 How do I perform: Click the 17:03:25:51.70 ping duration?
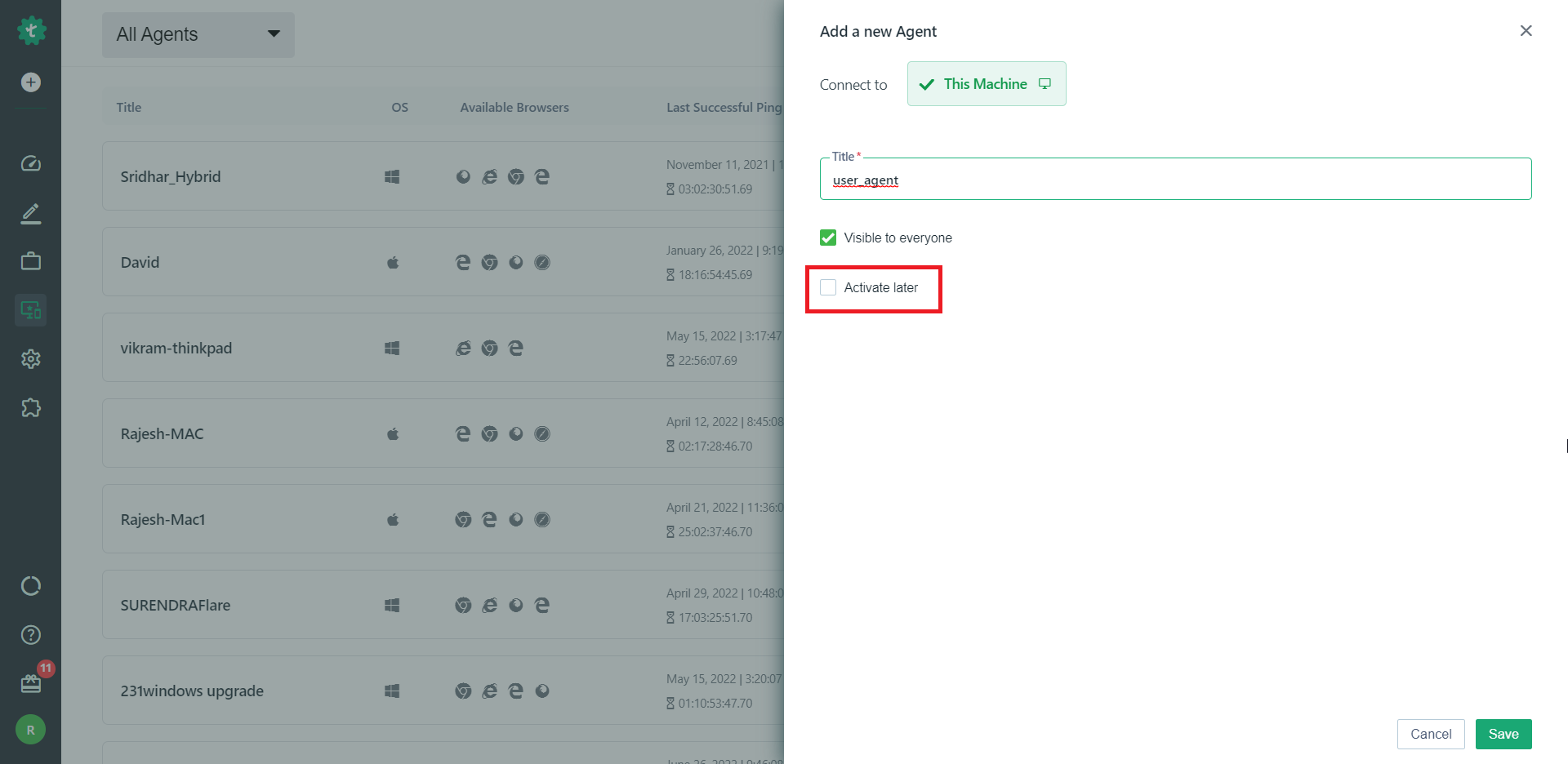point(715,617)
